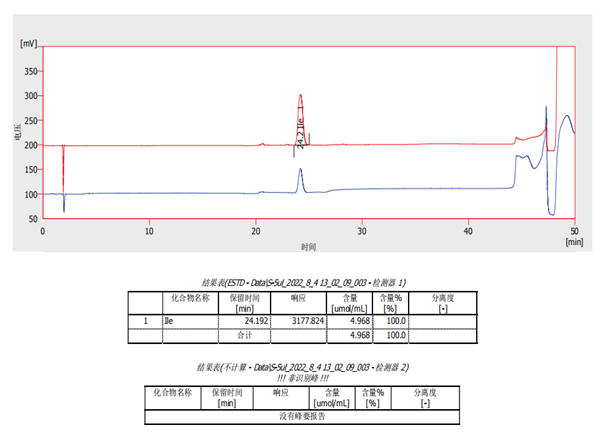This screenshot has height=440, width=605.
Task: Click the 100.0 percent in the Ile row
Action: point(396,321)
